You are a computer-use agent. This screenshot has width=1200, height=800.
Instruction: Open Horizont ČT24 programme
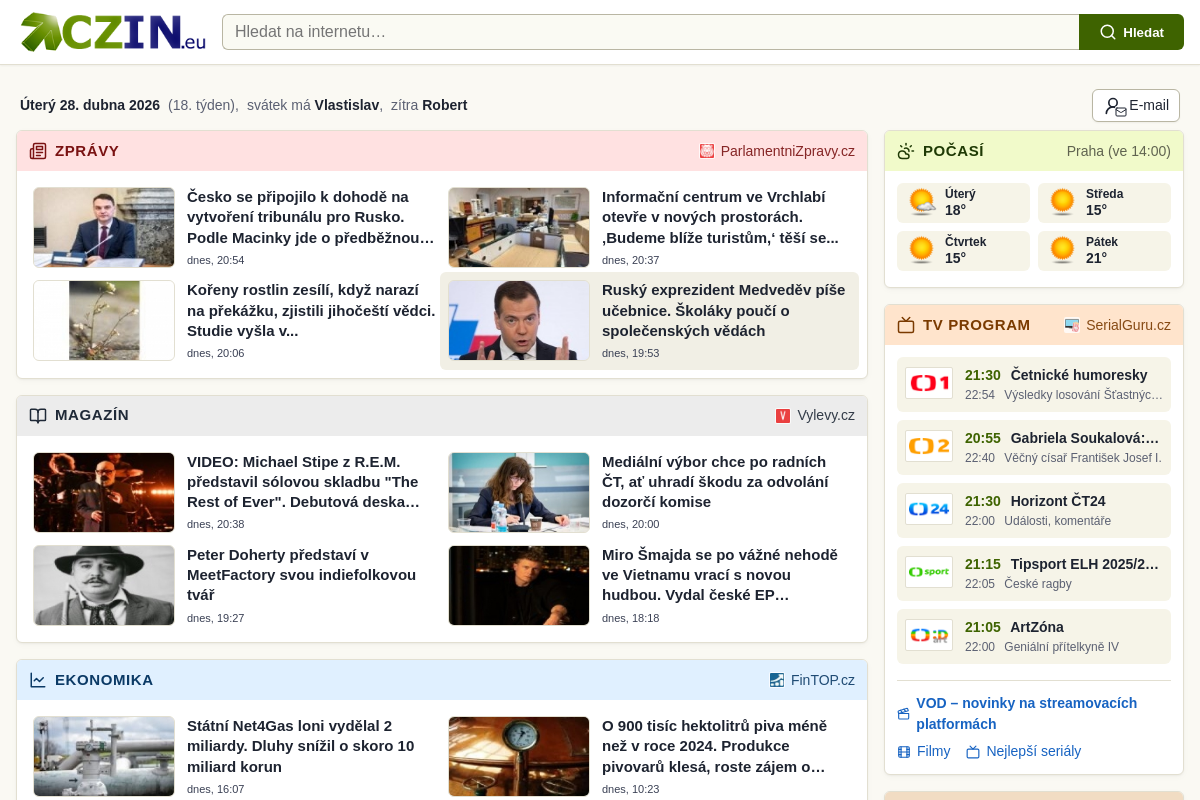tap(1058, 501)
